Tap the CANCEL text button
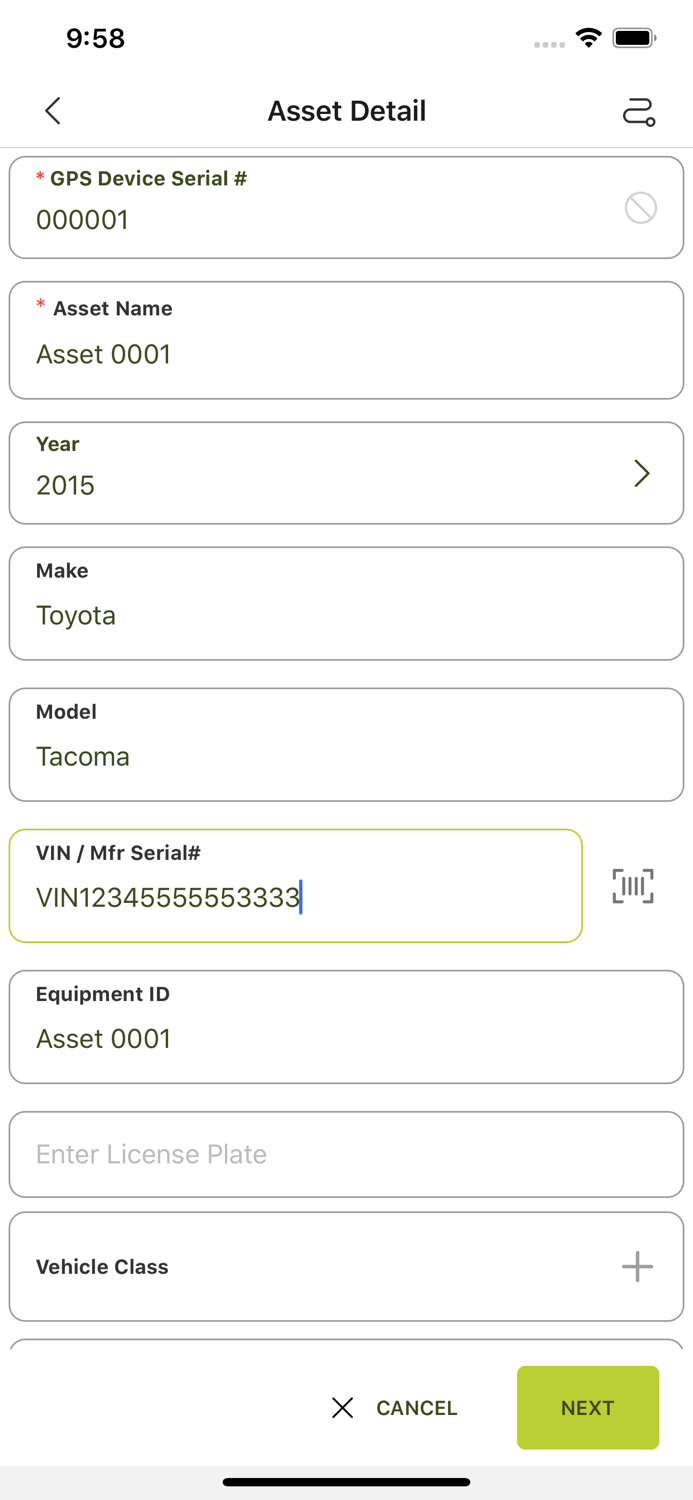 (416, 1408)
